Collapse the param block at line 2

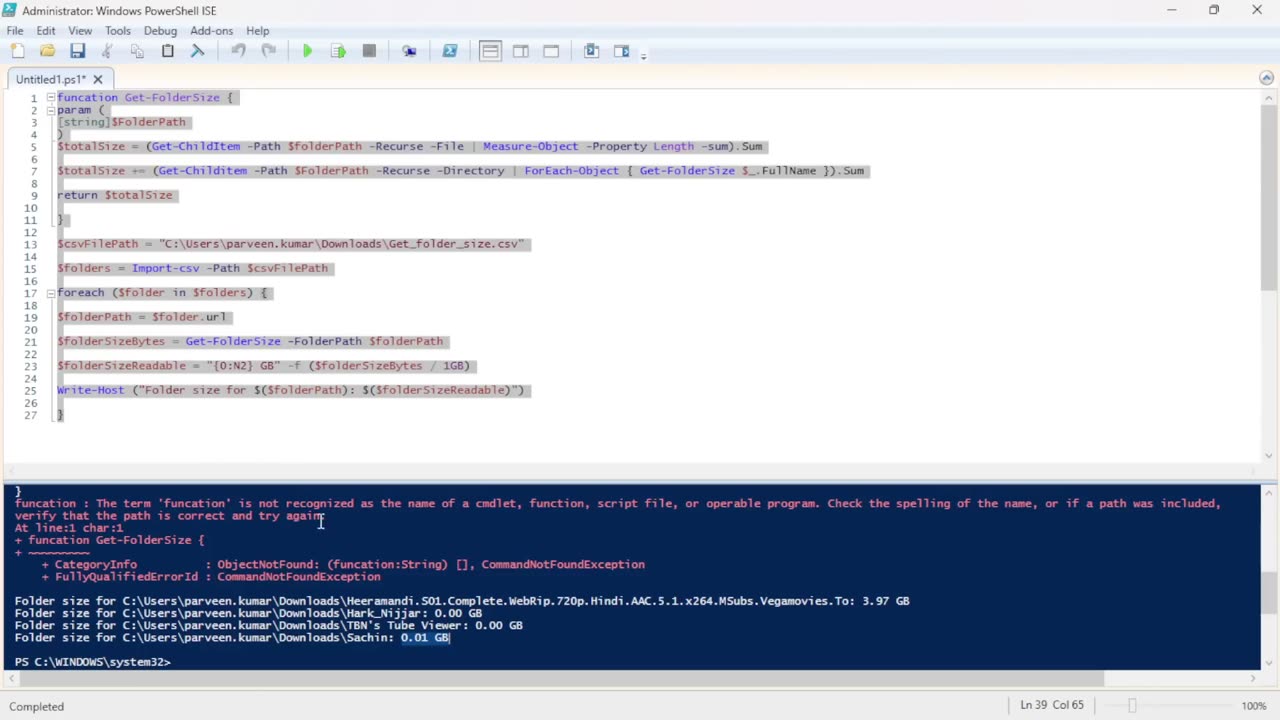tap(50, 110)
